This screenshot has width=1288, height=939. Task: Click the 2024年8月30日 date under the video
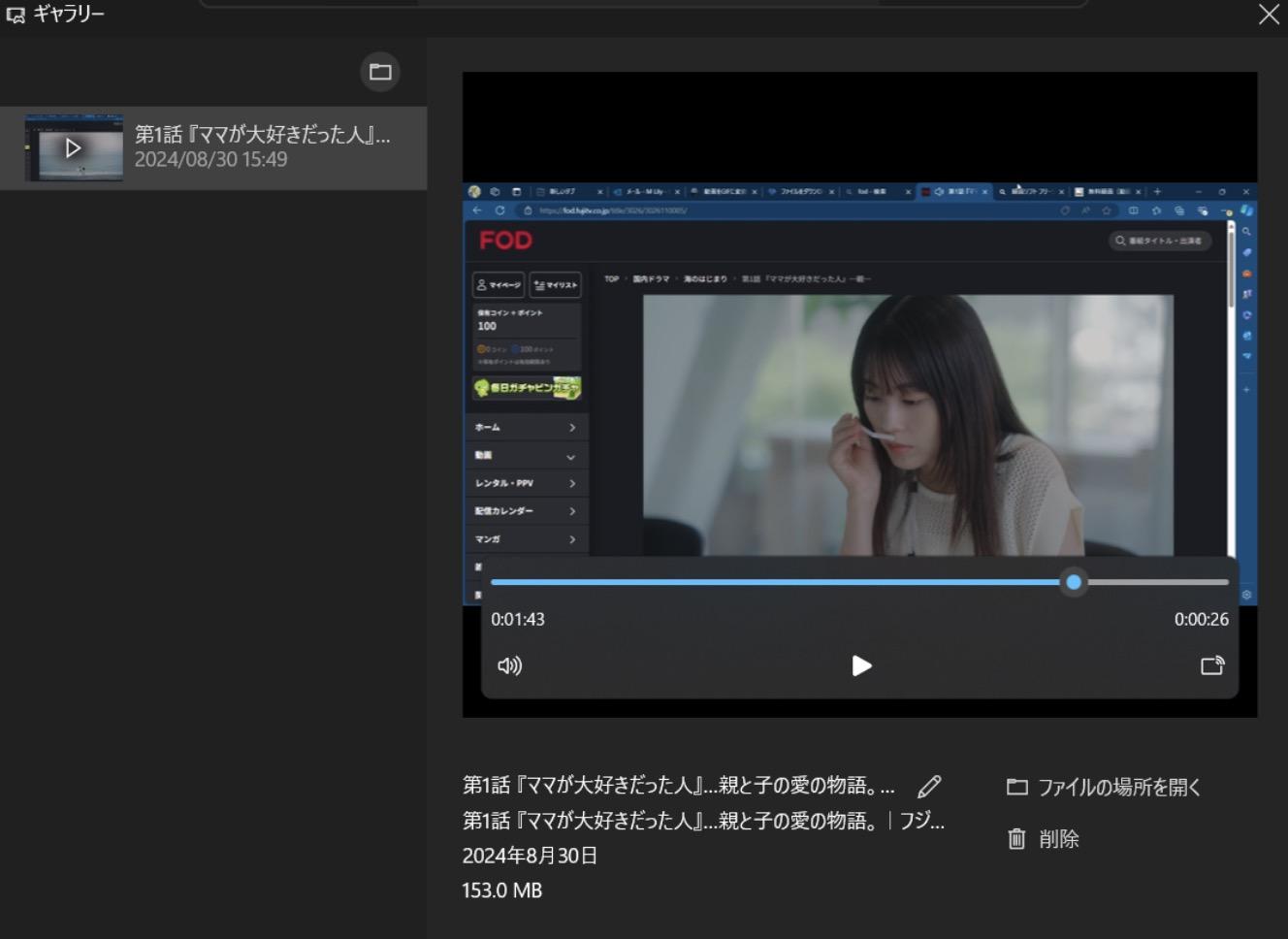(530, 856)
